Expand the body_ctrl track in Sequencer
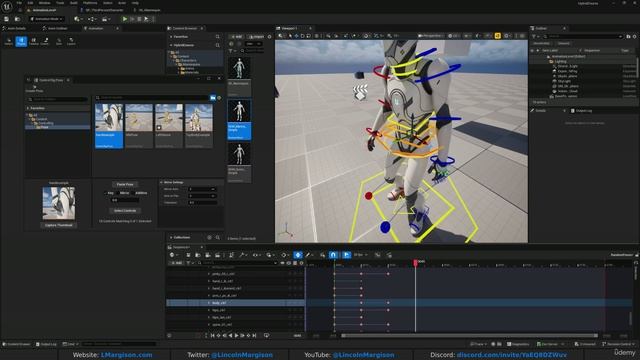The height and width of the screenshot is (360, 640). click(209, 303)
